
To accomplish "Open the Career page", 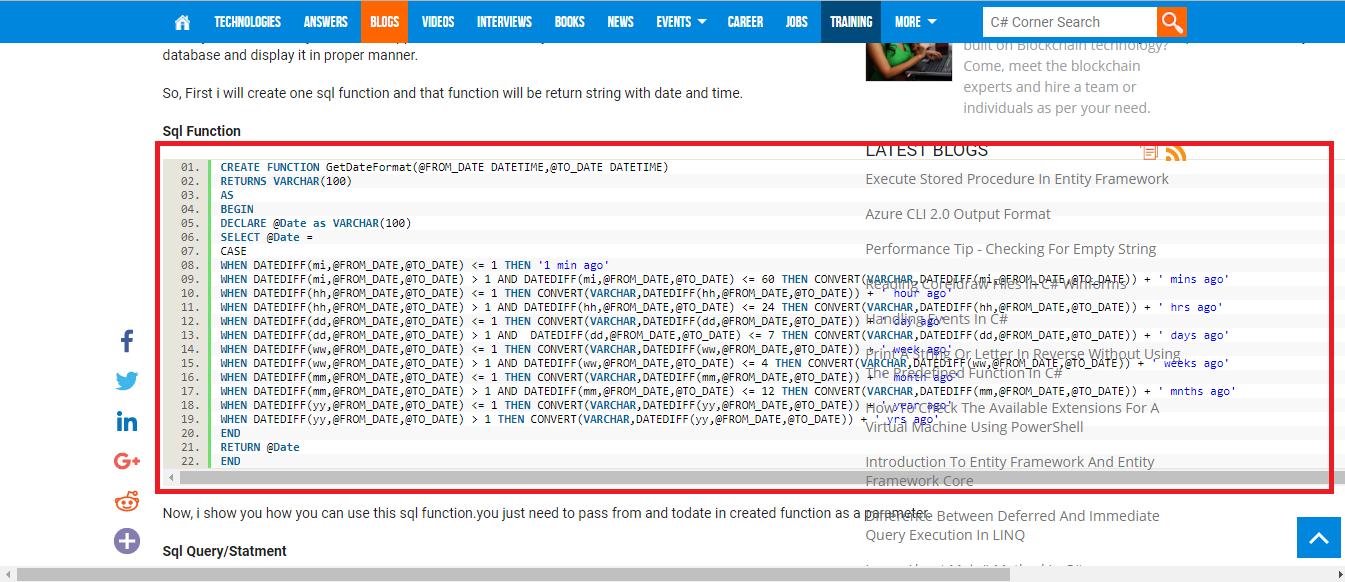I will pyautogui.click(x=745, y=22).
